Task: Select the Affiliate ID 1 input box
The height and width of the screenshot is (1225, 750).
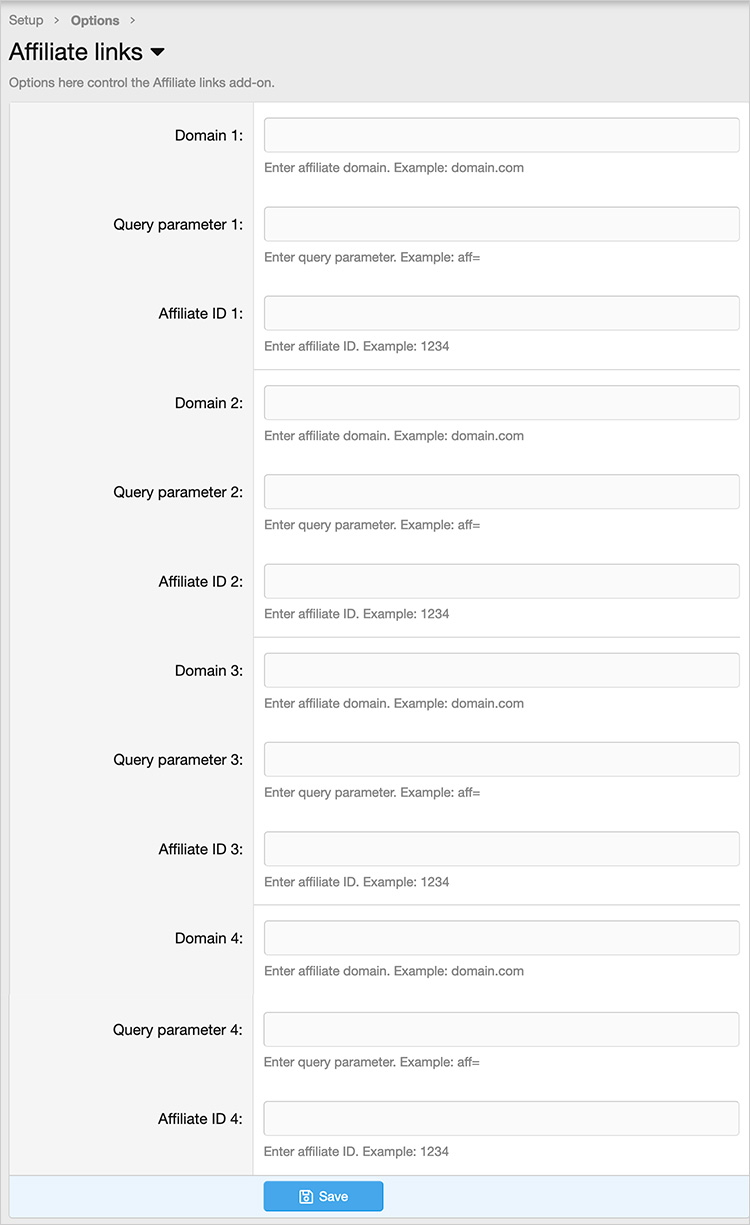Action: click(x=501, y=313)
